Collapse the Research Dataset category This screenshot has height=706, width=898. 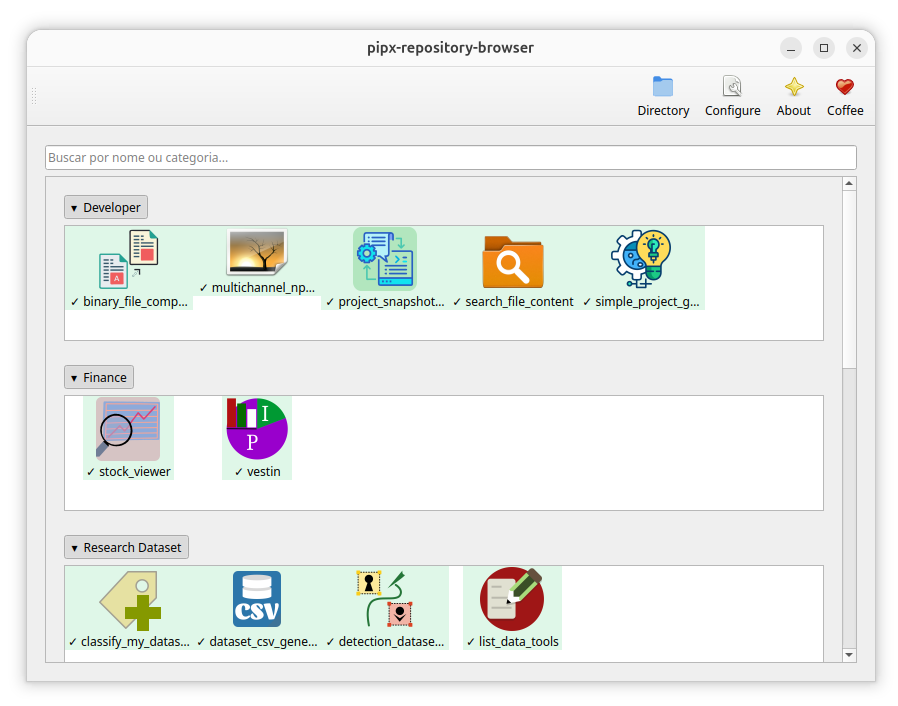[x=127, y=547]
